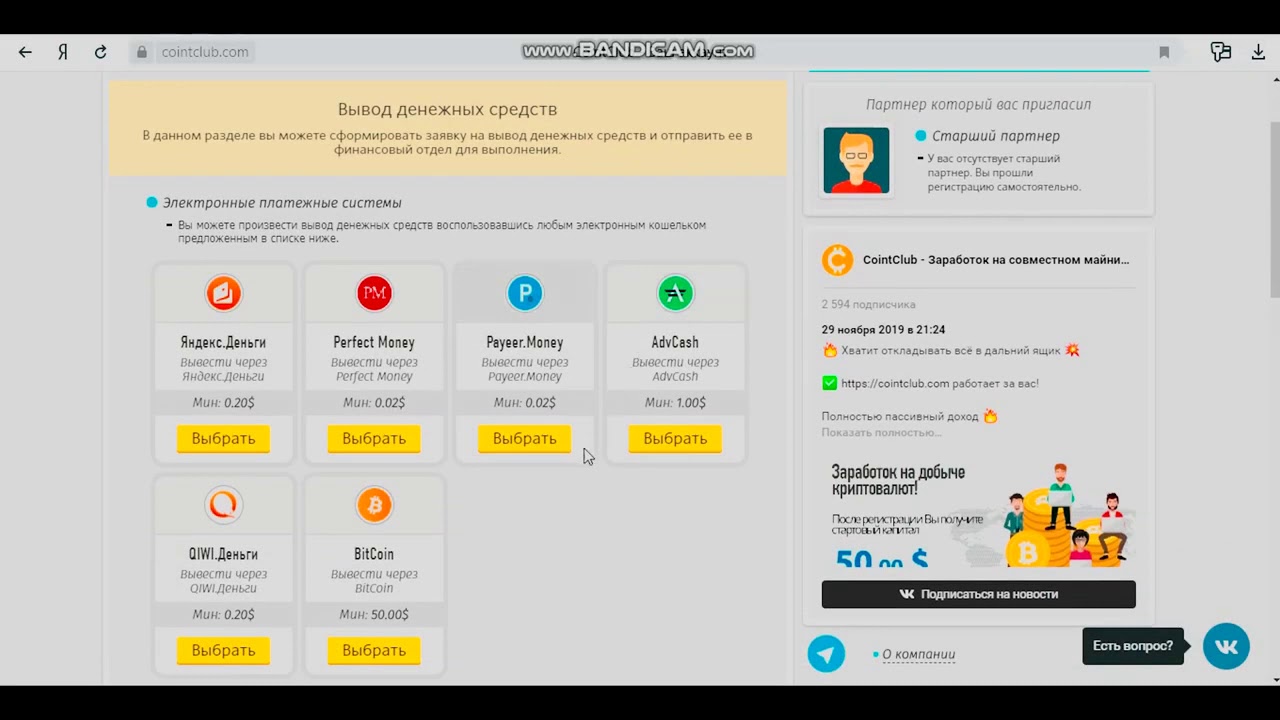
Task: Open the О компании link
Action: pyautogui.click(x=918, y=655)
